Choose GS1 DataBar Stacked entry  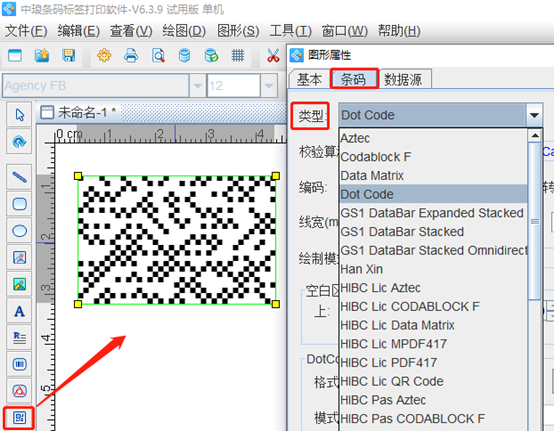(x=433, y=232)
